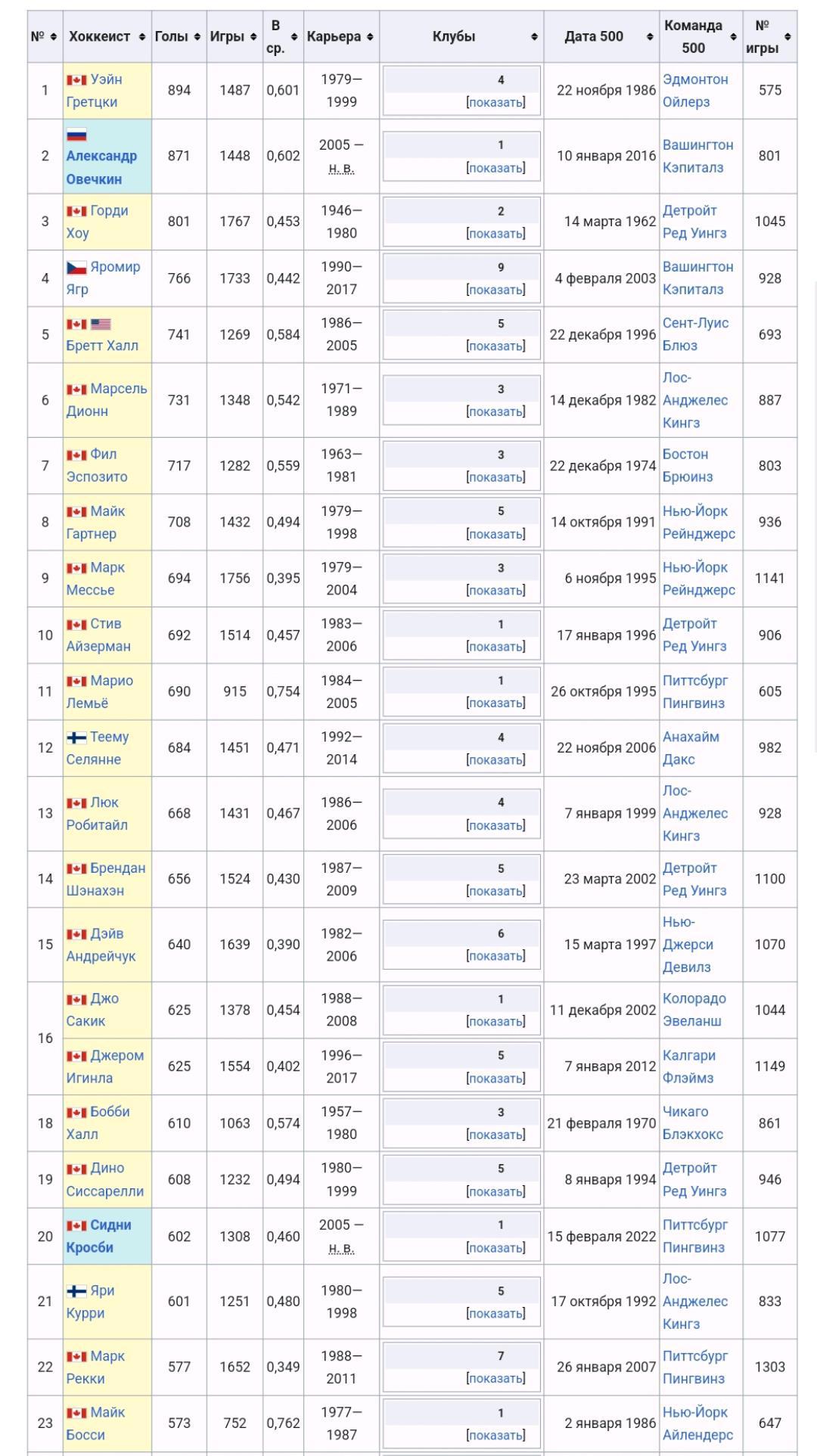817x1456 pixels.
Task: Show clubs in Марк Рекки row
Action: (495, 1379)
